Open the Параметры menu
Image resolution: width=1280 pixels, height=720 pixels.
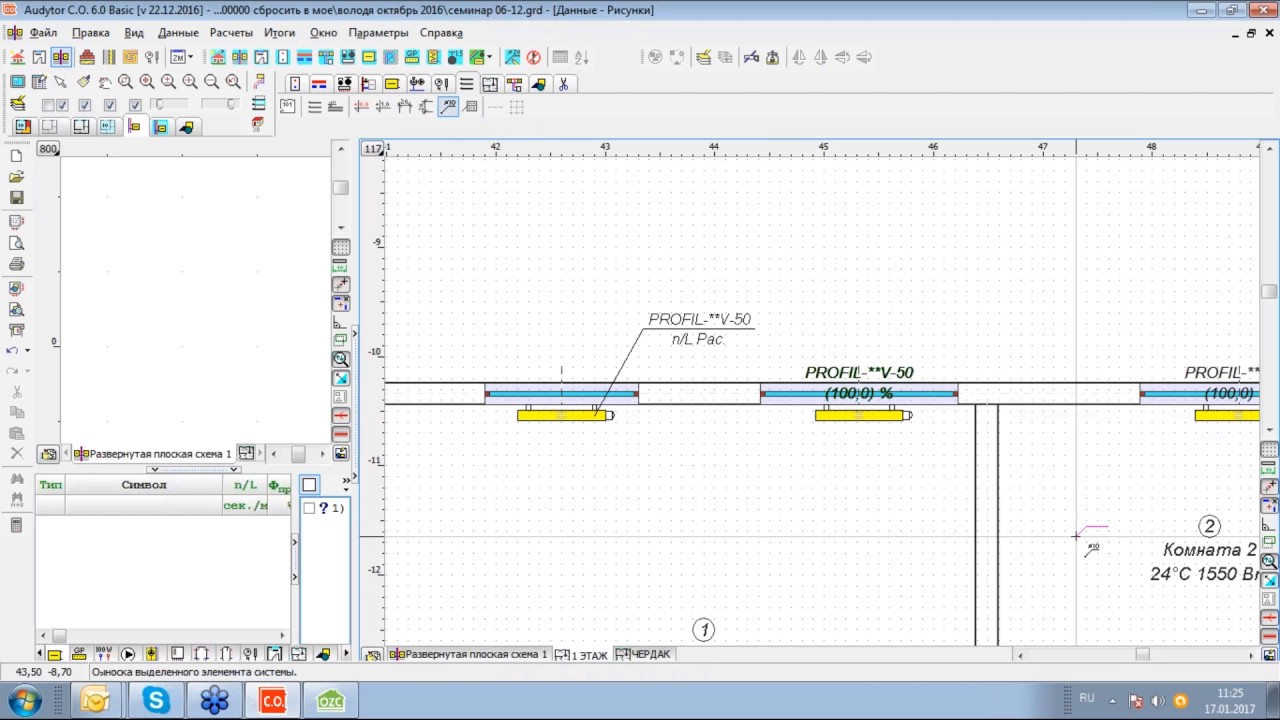click(x=378, y=33)
